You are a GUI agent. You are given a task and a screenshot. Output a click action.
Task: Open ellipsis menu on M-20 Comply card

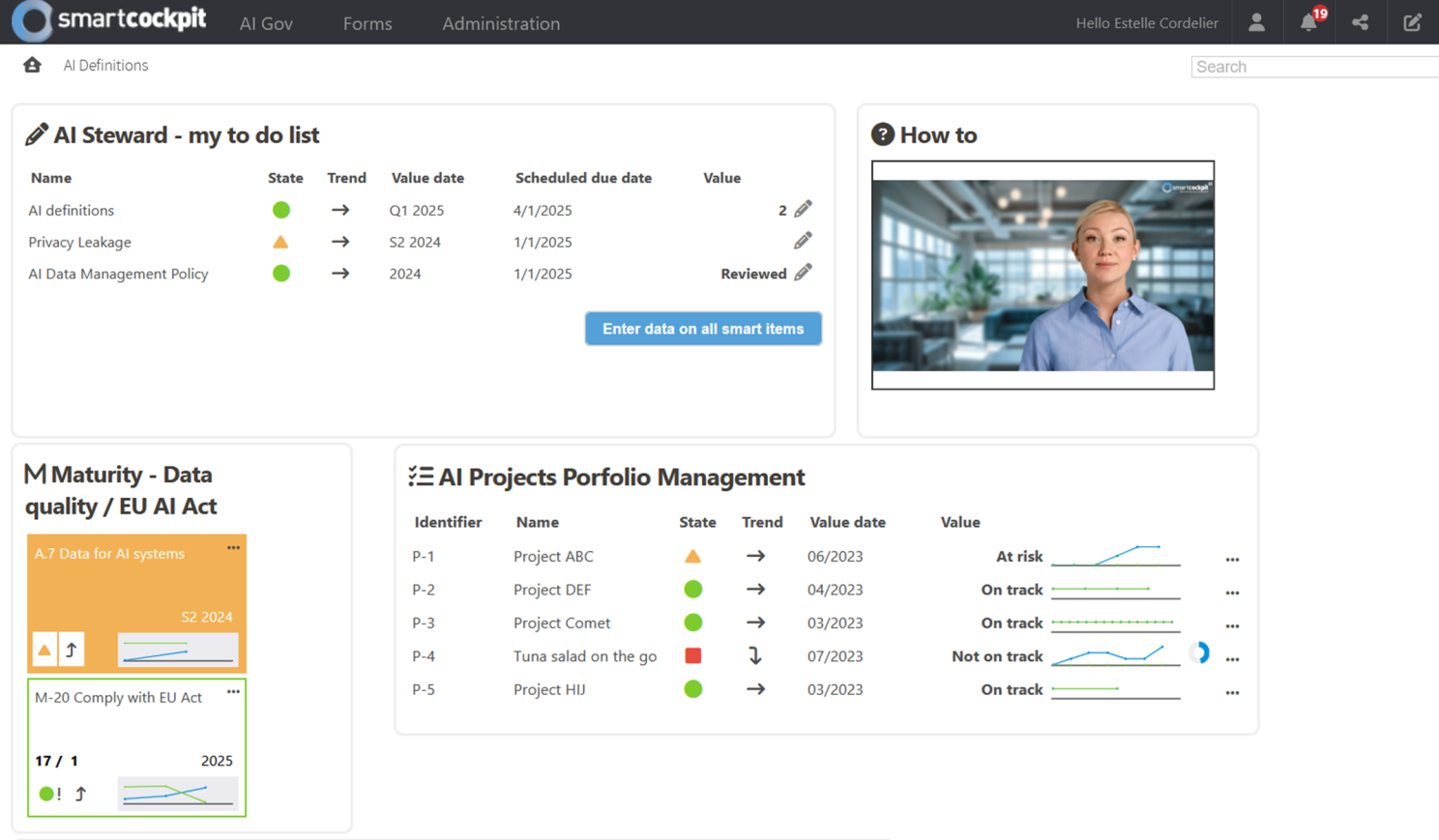click(x=233, y=692)
